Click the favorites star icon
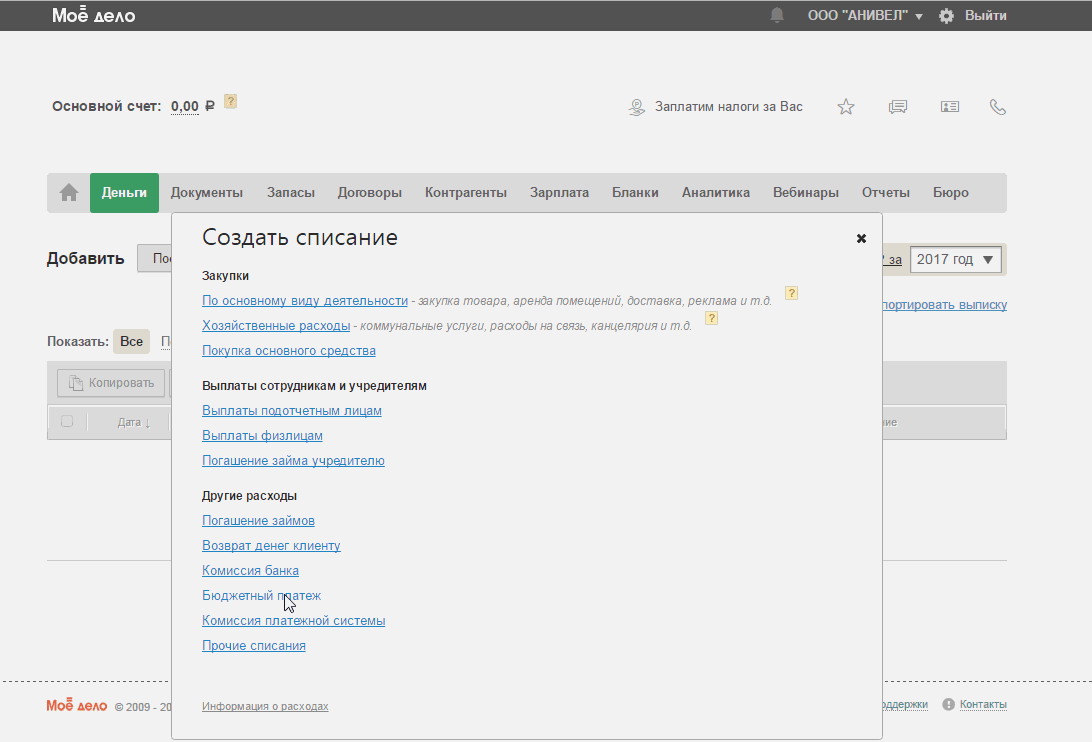The width and height of the screenshot is (1092, 742). pos(846,107)
